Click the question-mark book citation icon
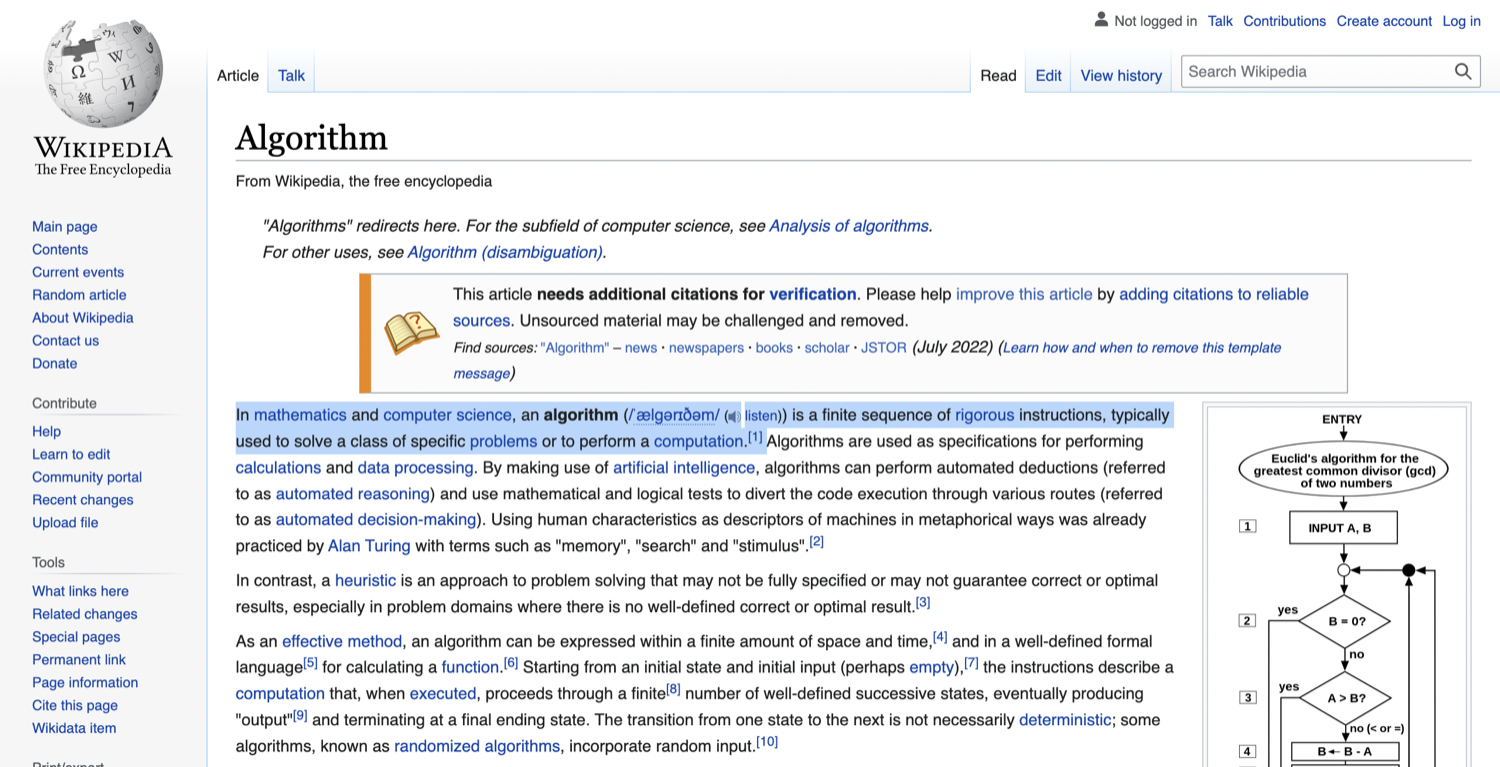 (x=411, y=333)
